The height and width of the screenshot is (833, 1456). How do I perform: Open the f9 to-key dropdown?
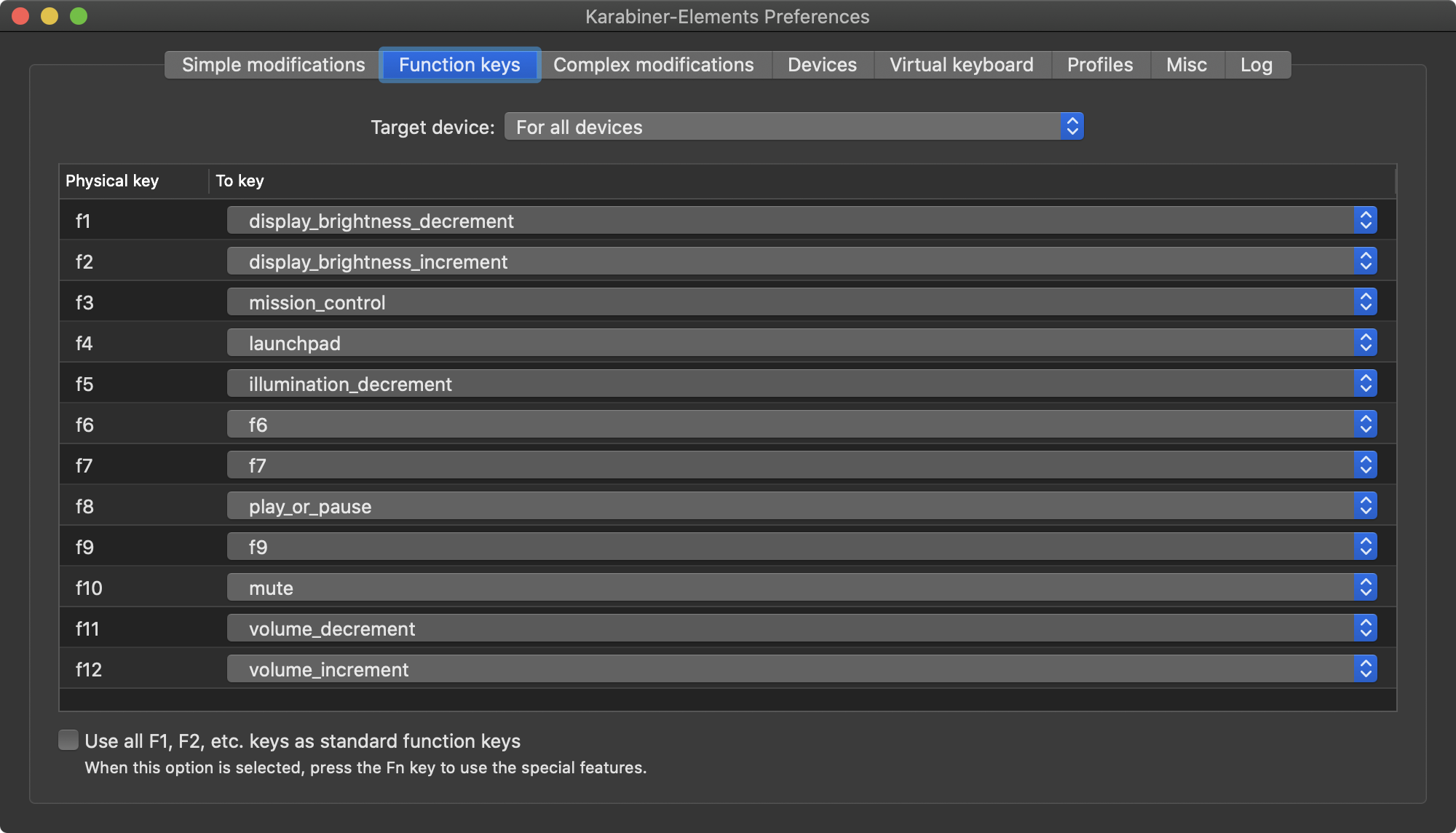click(x=802, y=547)
